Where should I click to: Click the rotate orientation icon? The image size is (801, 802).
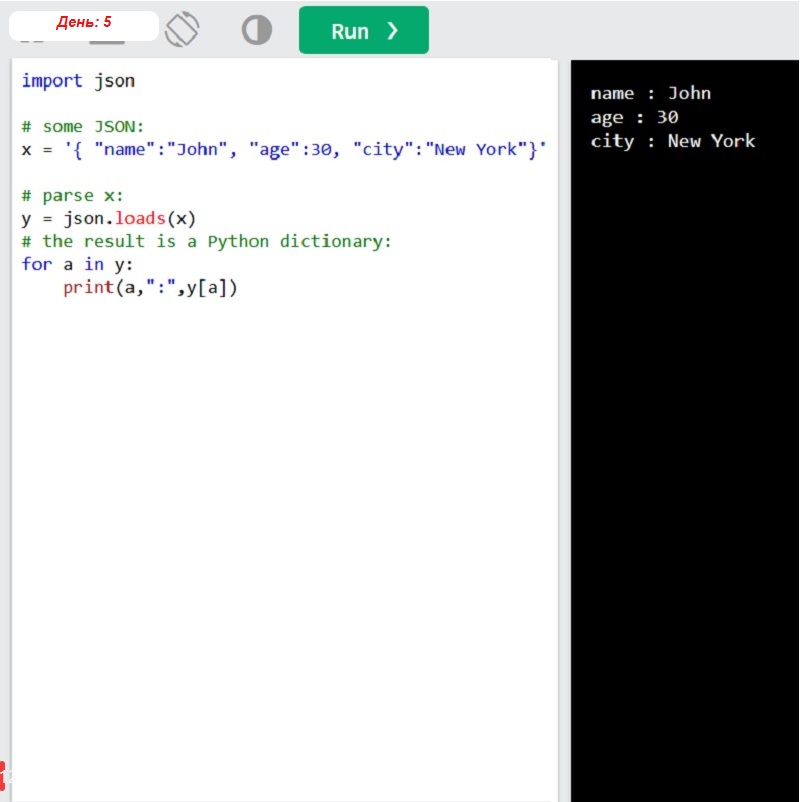182,30
